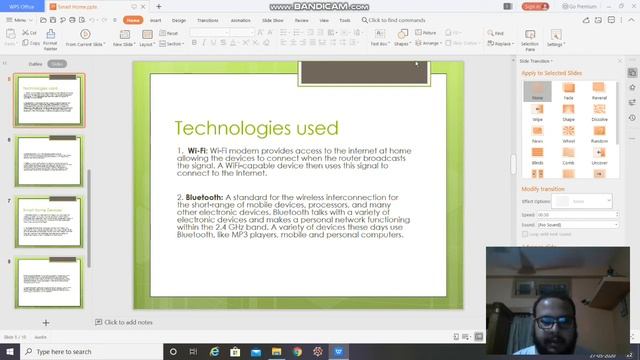
Task: Open the Windows Start menu
Action: pyautogui.click(x=10, y=351)
